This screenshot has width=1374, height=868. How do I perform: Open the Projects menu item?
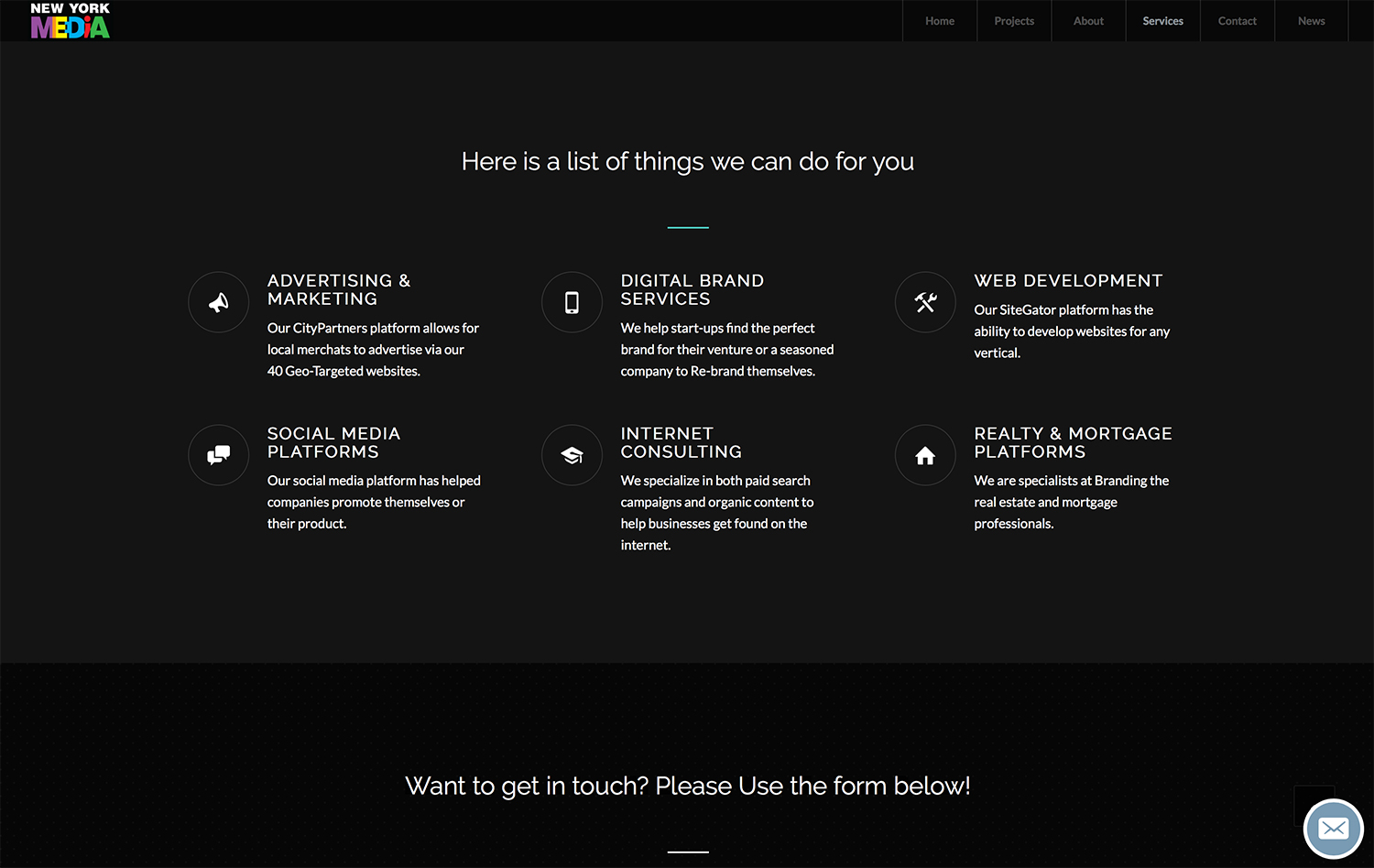pos(1014,21)
